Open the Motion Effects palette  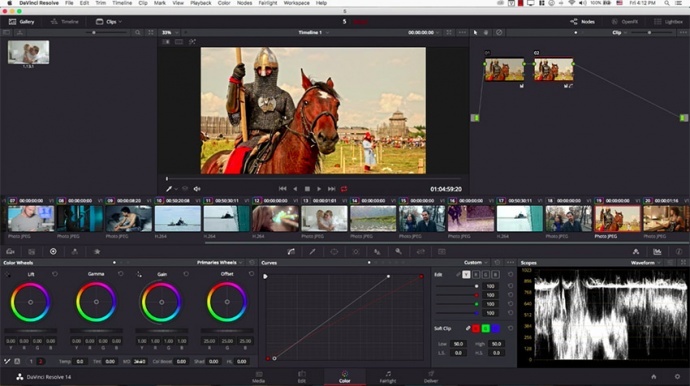(x=97, y=251)
